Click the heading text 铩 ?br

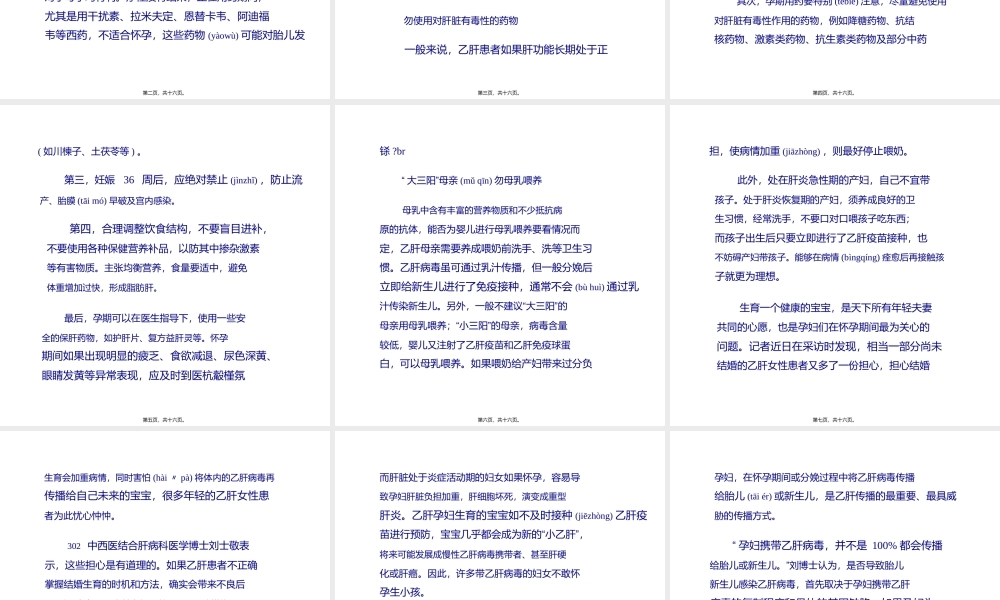394,151
